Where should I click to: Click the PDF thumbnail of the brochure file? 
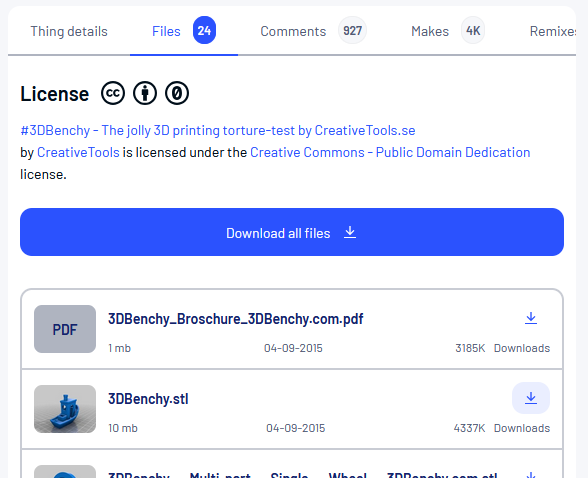point(65,329)
